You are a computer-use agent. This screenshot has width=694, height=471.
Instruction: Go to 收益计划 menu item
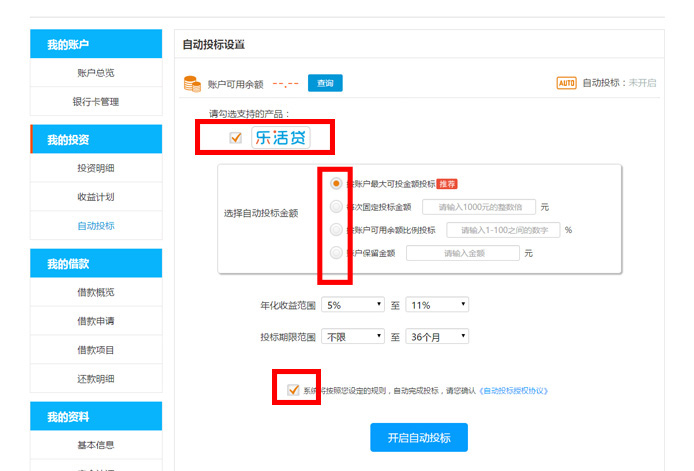click(96, 197)
